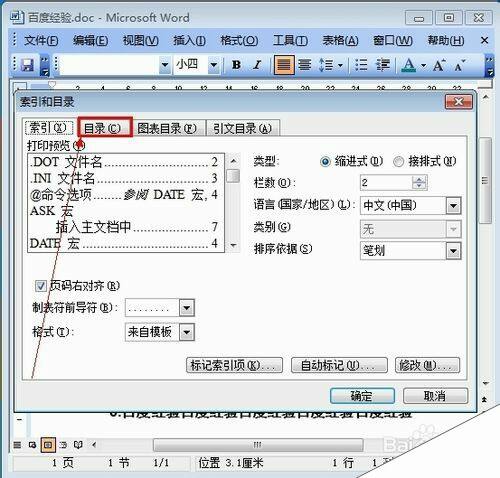Switch to the 索引(X) tab
Image resolution: width=500 pixels, height=478 pixels.
tap(49, 127)
